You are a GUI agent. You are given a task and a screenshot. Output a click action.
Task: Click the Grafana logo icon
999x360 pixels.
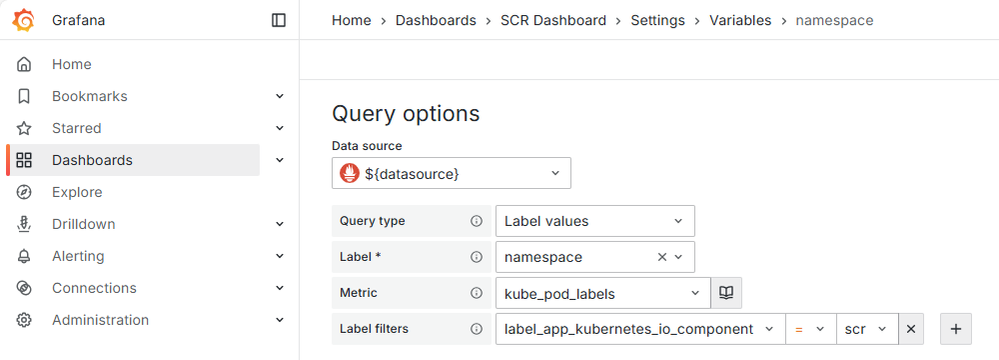click(24, 20)
